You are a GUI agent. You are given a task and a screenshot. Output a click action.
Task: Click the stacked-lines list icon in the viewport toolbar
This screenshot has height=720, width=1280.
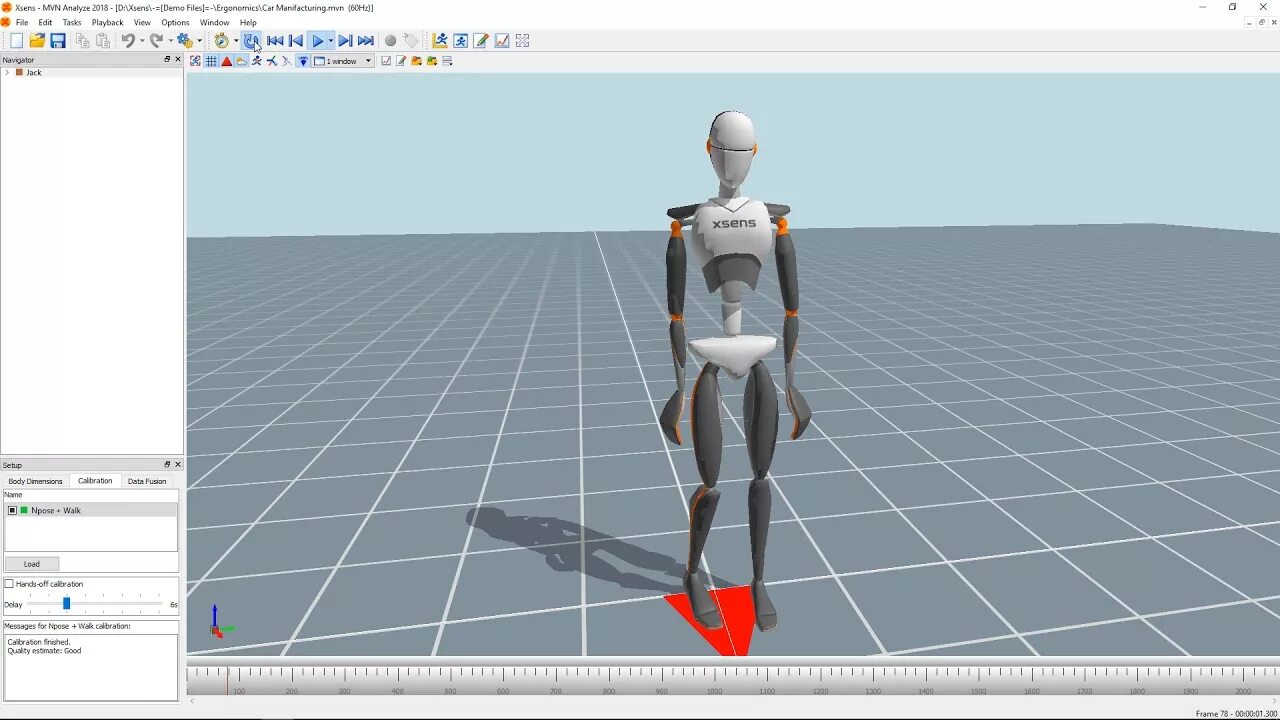447,61
